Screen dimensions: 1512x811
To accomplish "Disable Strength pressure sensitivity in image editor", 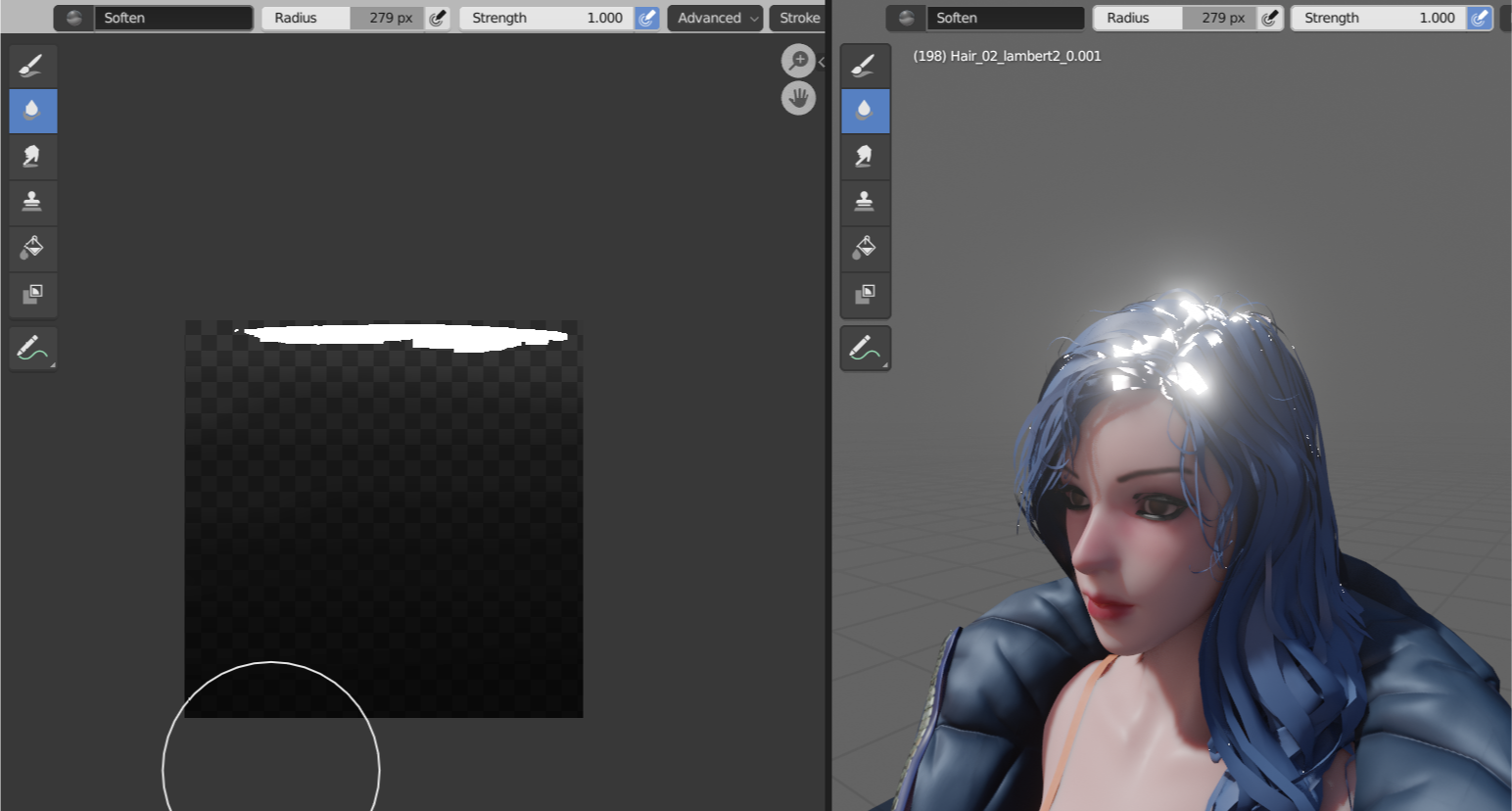I will [x=646, y=18].
